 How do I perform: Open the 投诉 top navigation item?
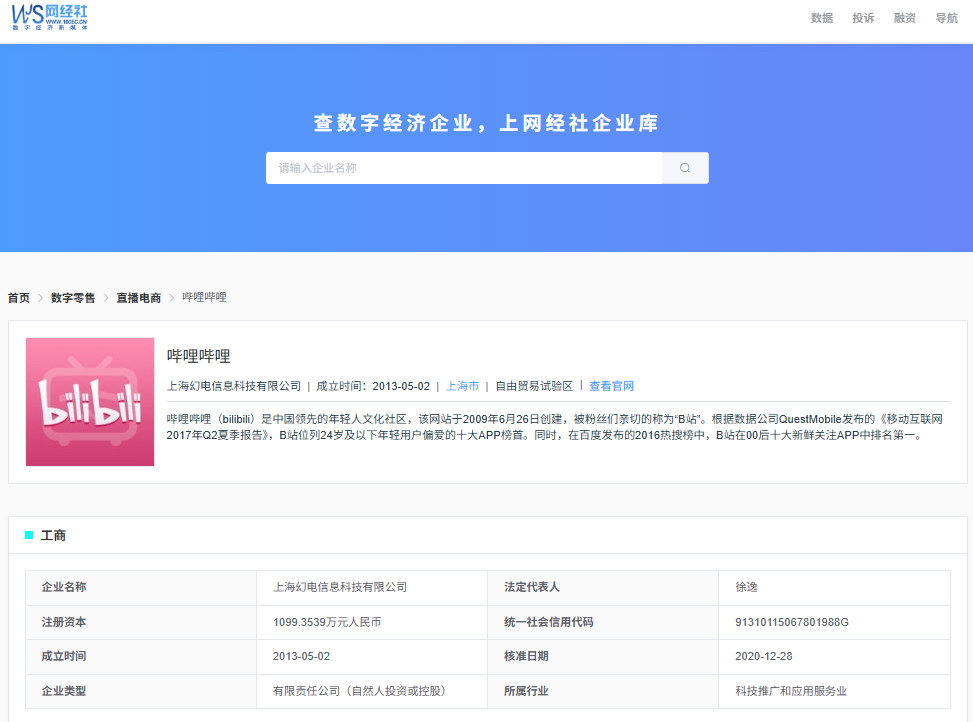[x=863, y=18]
